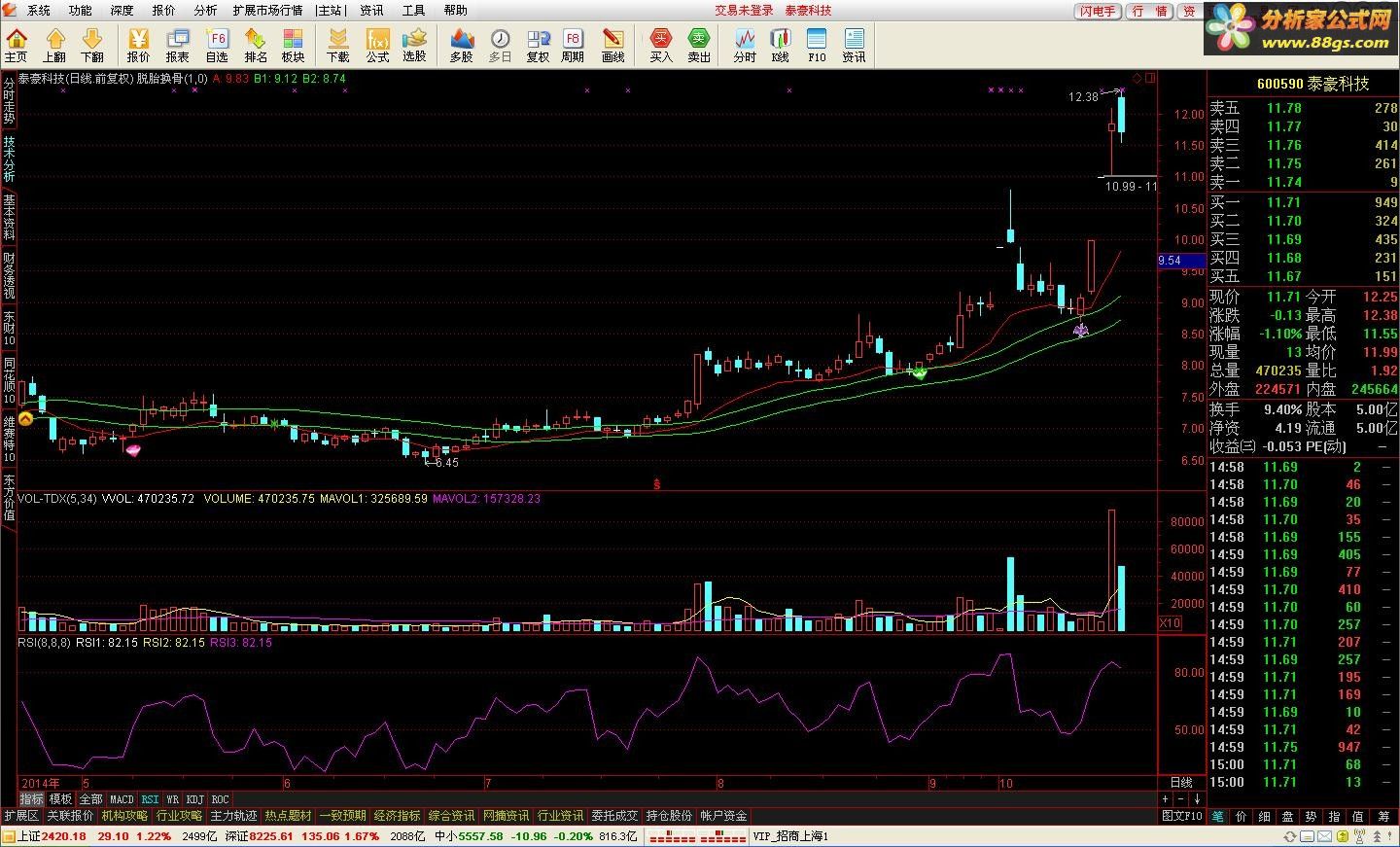1400x847 pixels.
Task: Switch indicator panel to KDJ
Action: tap(195, 799)
